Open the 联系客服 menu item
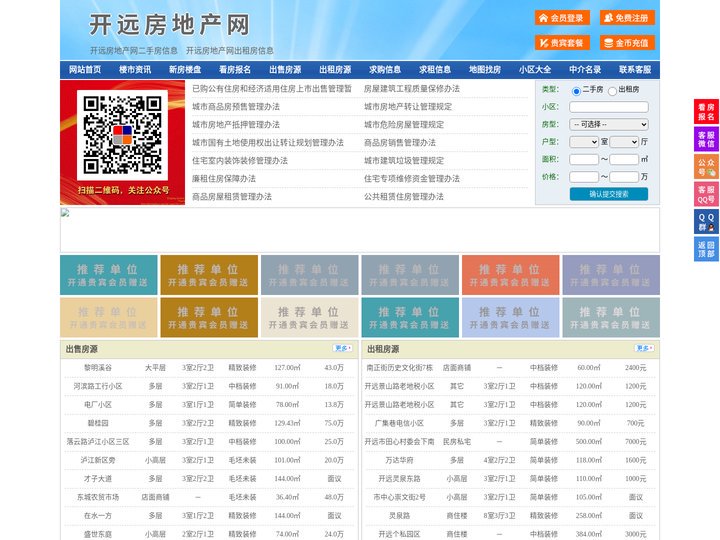This screenshot has height=540, width=720. coord(635,70)
